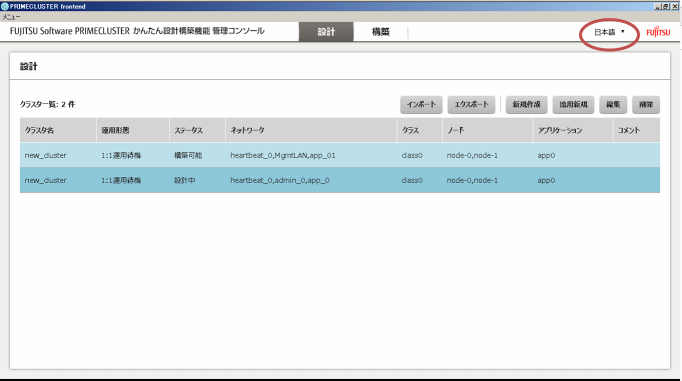
Task: Click 1:1運用待機 in the 設計中 row
Action: [x=121, y=180]
